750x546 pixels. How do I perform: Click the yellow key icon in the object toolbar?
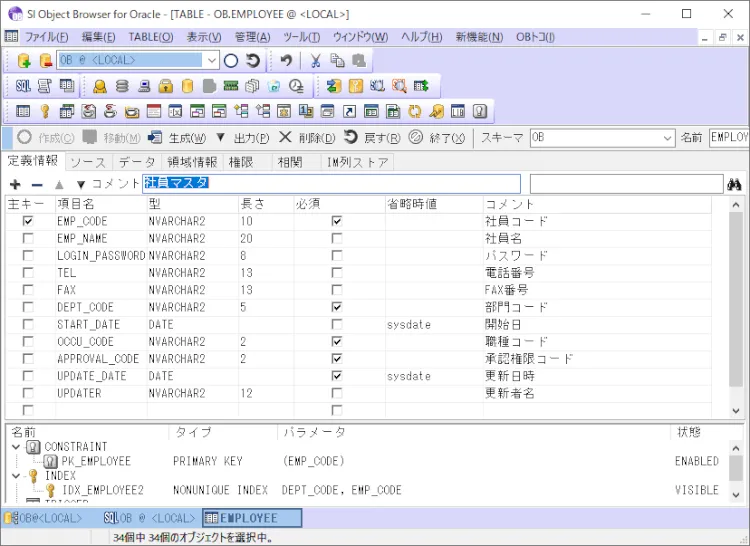click(45, 111)
